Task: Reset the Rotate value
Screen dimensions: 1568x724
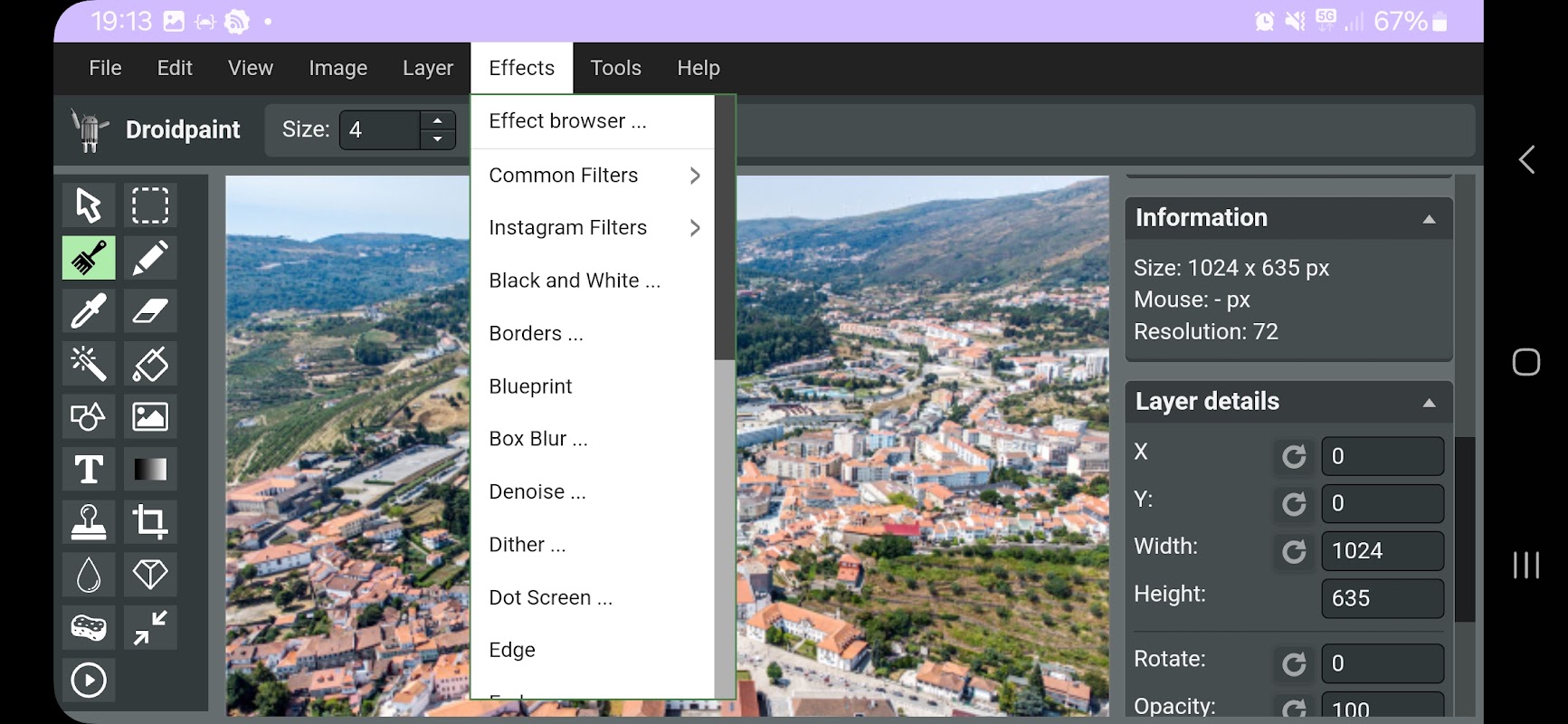Action: (x=1295, y=663)
